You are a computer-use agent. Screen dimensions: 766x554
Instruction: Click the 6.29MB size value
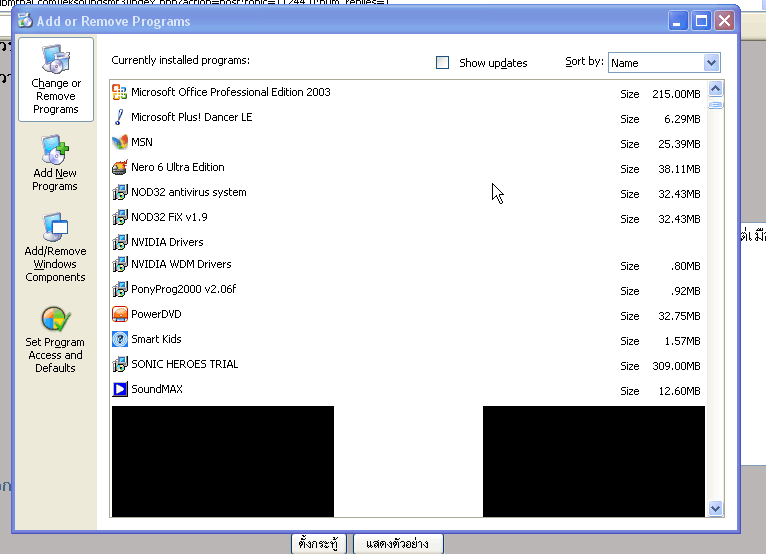[x=682, y=119]
